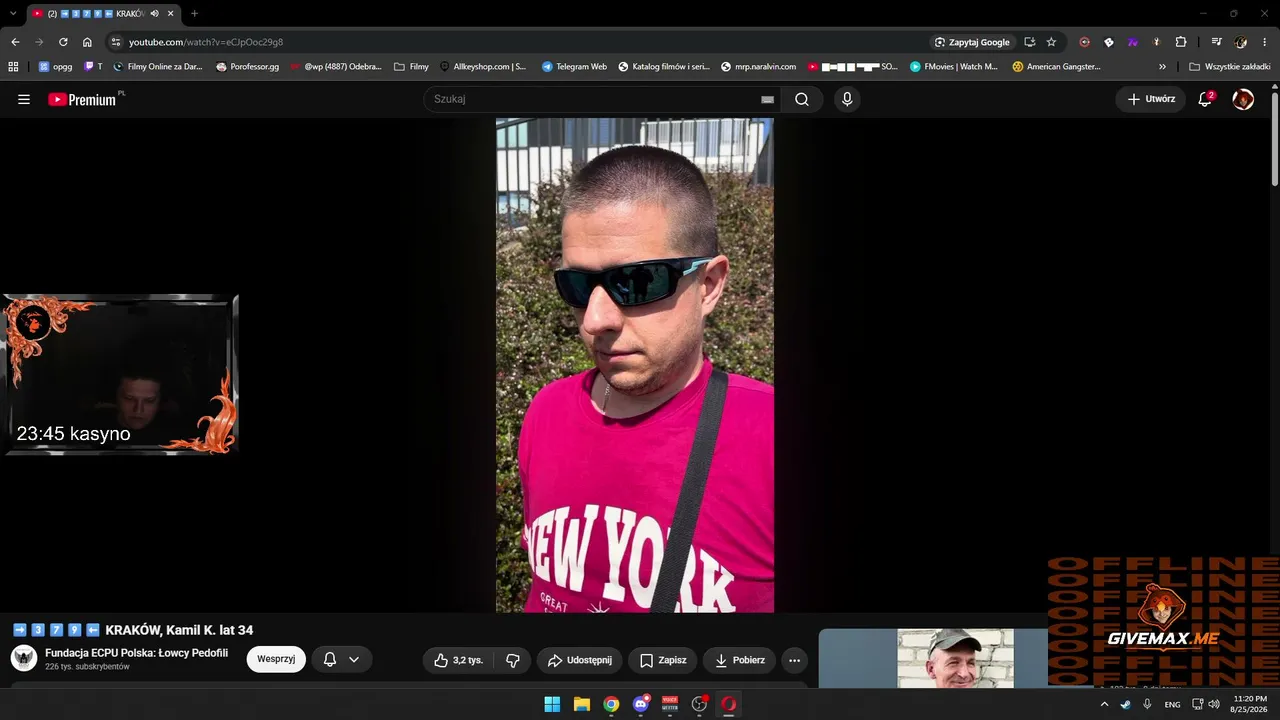Open Fundacja ECPU Polska: Łowcy Pedofili channel
The image size is (1280, 720).
(137, 653)
